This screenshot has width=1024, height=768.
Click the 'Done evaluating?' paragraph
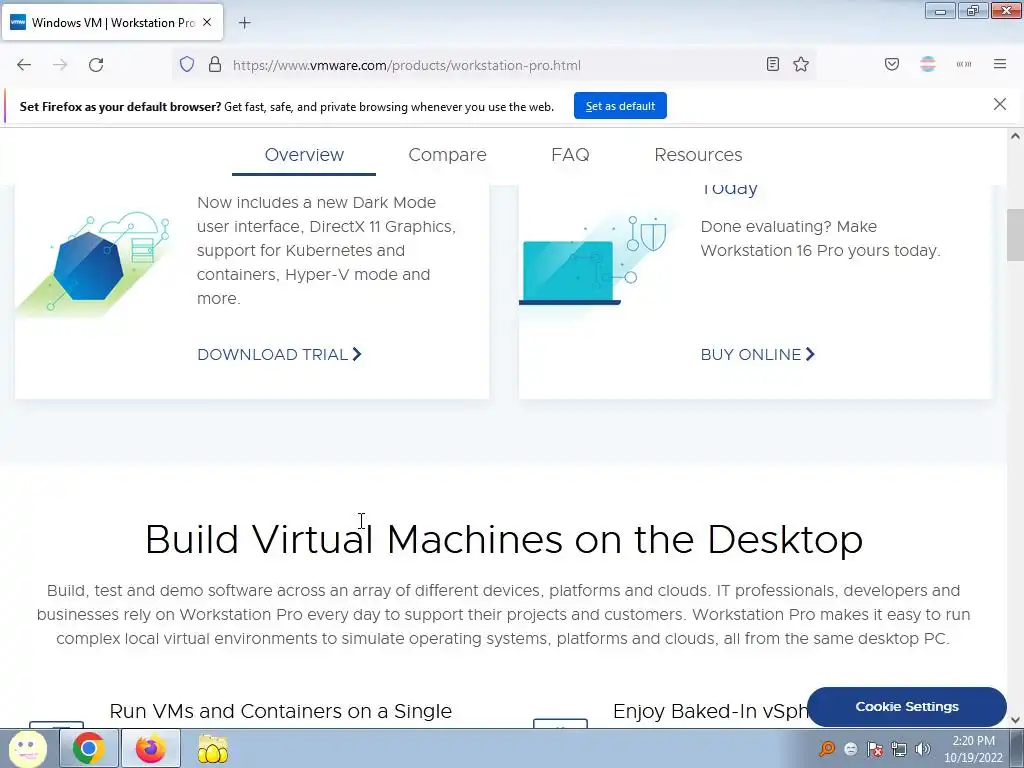coord(820,238)
